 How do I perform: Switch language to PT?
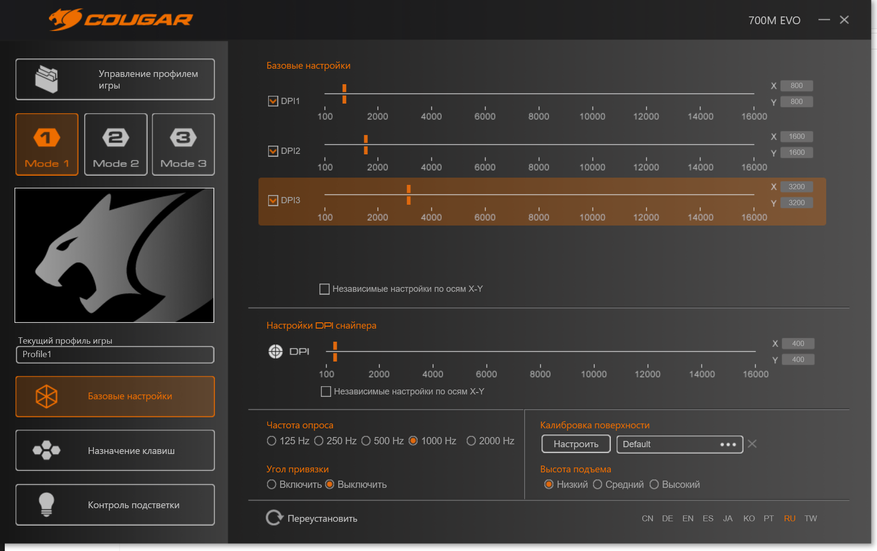tap(768, 519)
